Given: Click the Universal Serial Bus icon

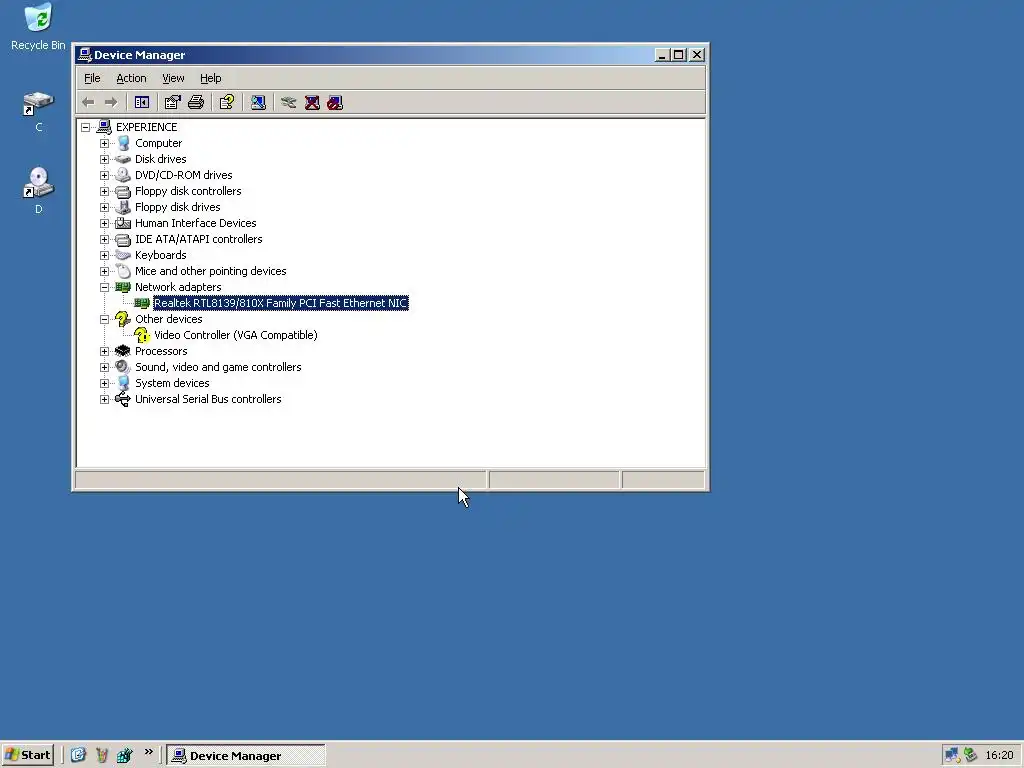Looking at the screenshot, I should (x=123, y=399).
